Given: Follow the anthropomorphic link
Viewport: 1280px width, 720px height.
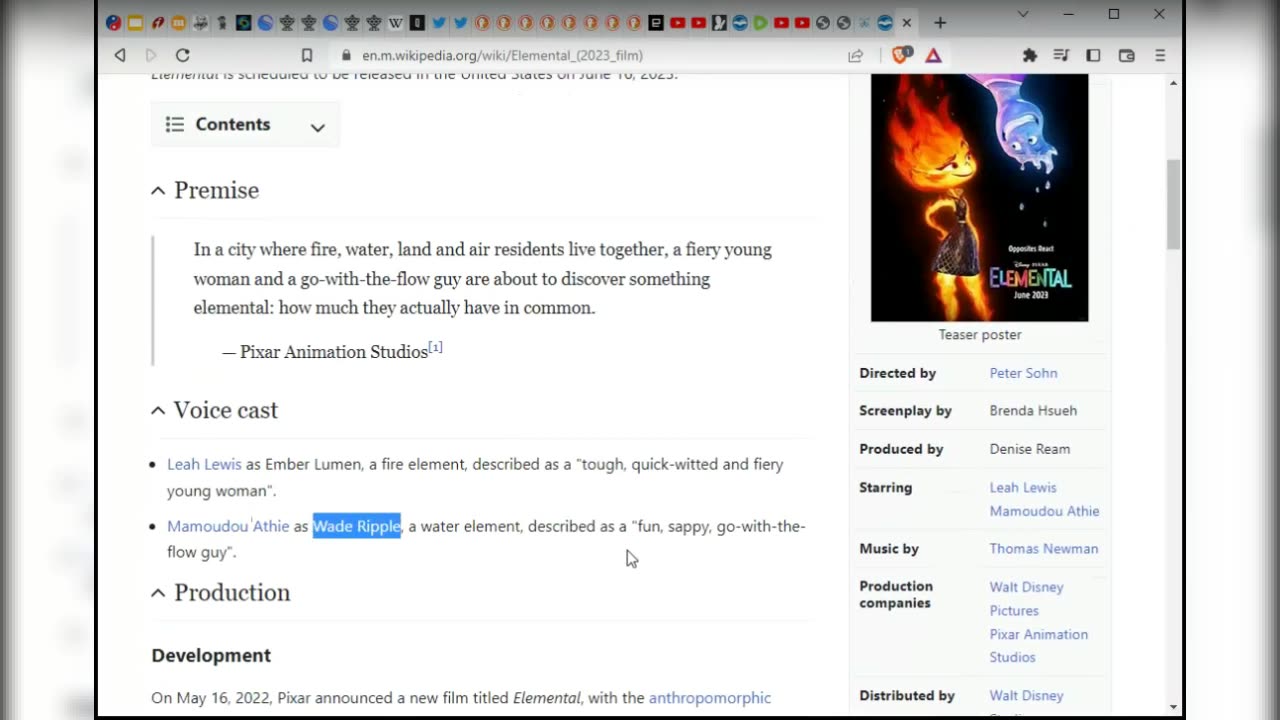Looking at the screenshot, I should 710,698.
